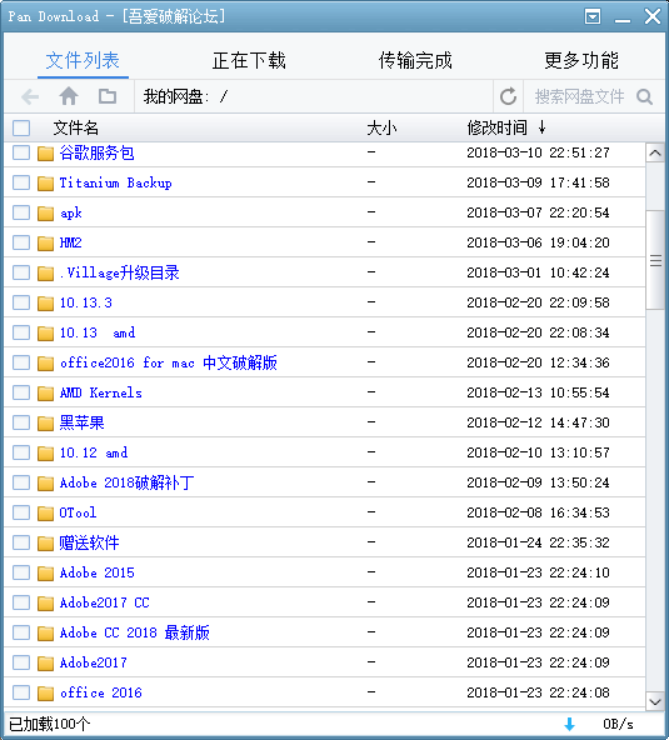Click the folder icon of Adobe 2015

[45, 573]
